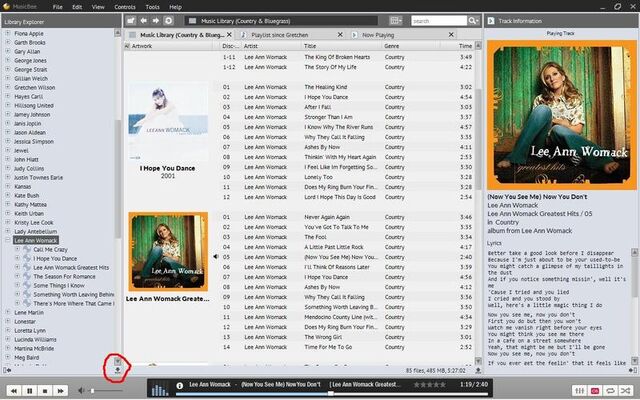The image size is (640, 400).
Task: Click the large Playing Track cover art
Action: [x=561, y=115]
